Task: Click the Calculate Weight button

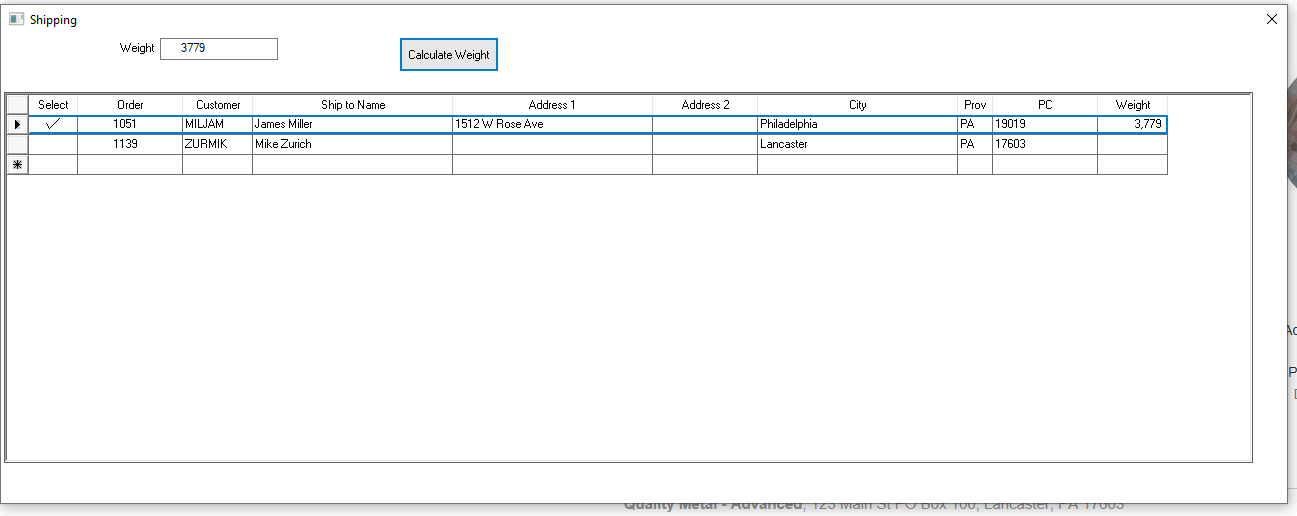Action: pyautogui.click(x=448, y=55)
